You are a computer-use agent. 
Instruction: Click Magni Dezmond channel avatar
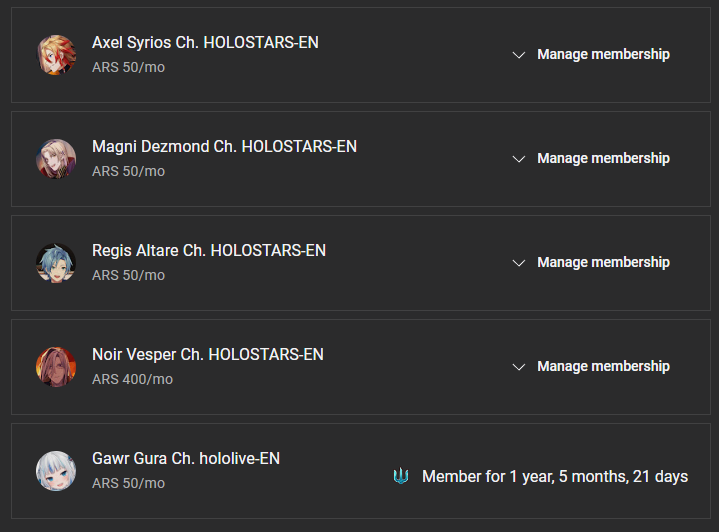56,159
